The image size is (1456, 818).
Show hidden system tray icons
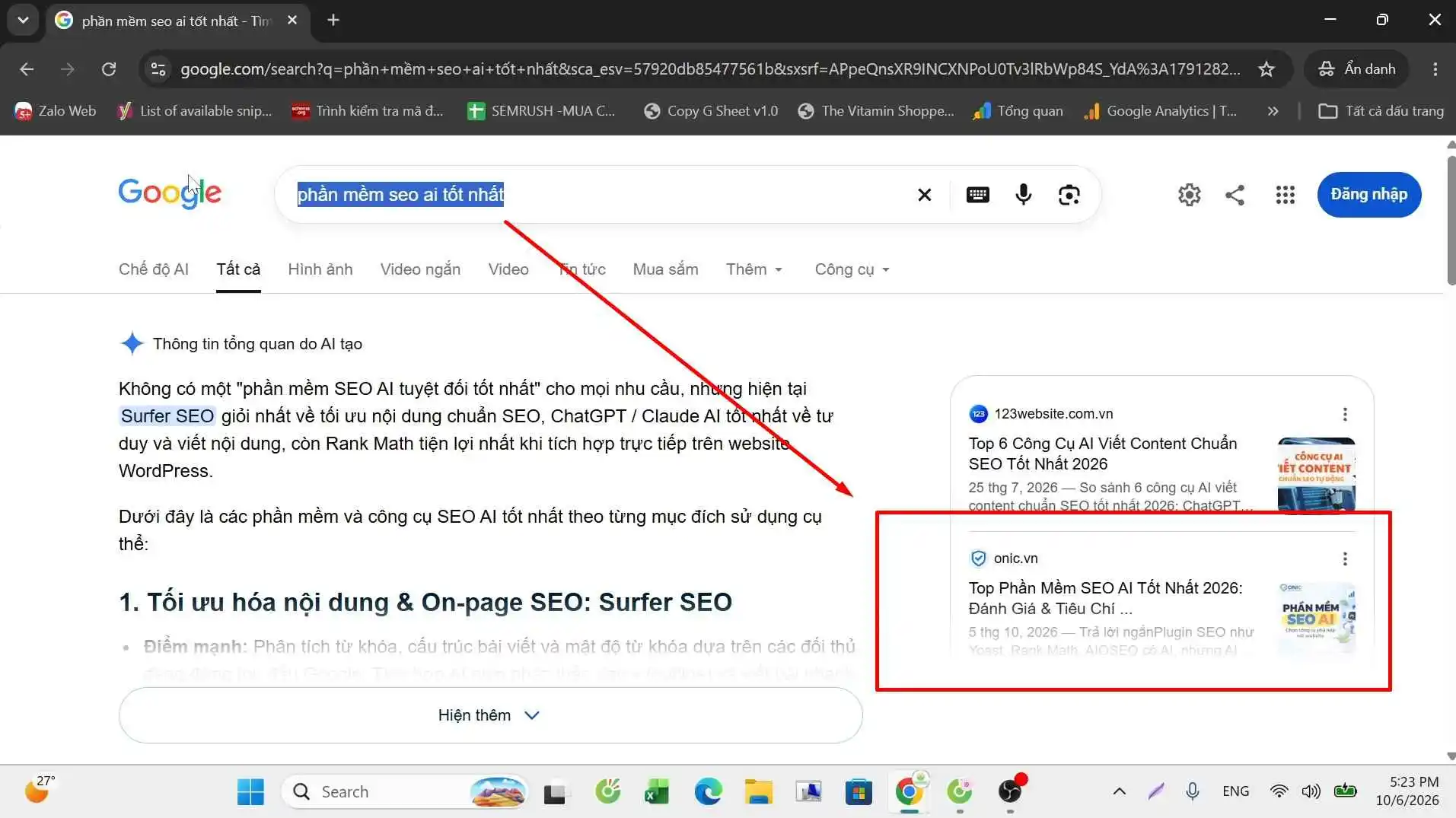point(1119,791)
